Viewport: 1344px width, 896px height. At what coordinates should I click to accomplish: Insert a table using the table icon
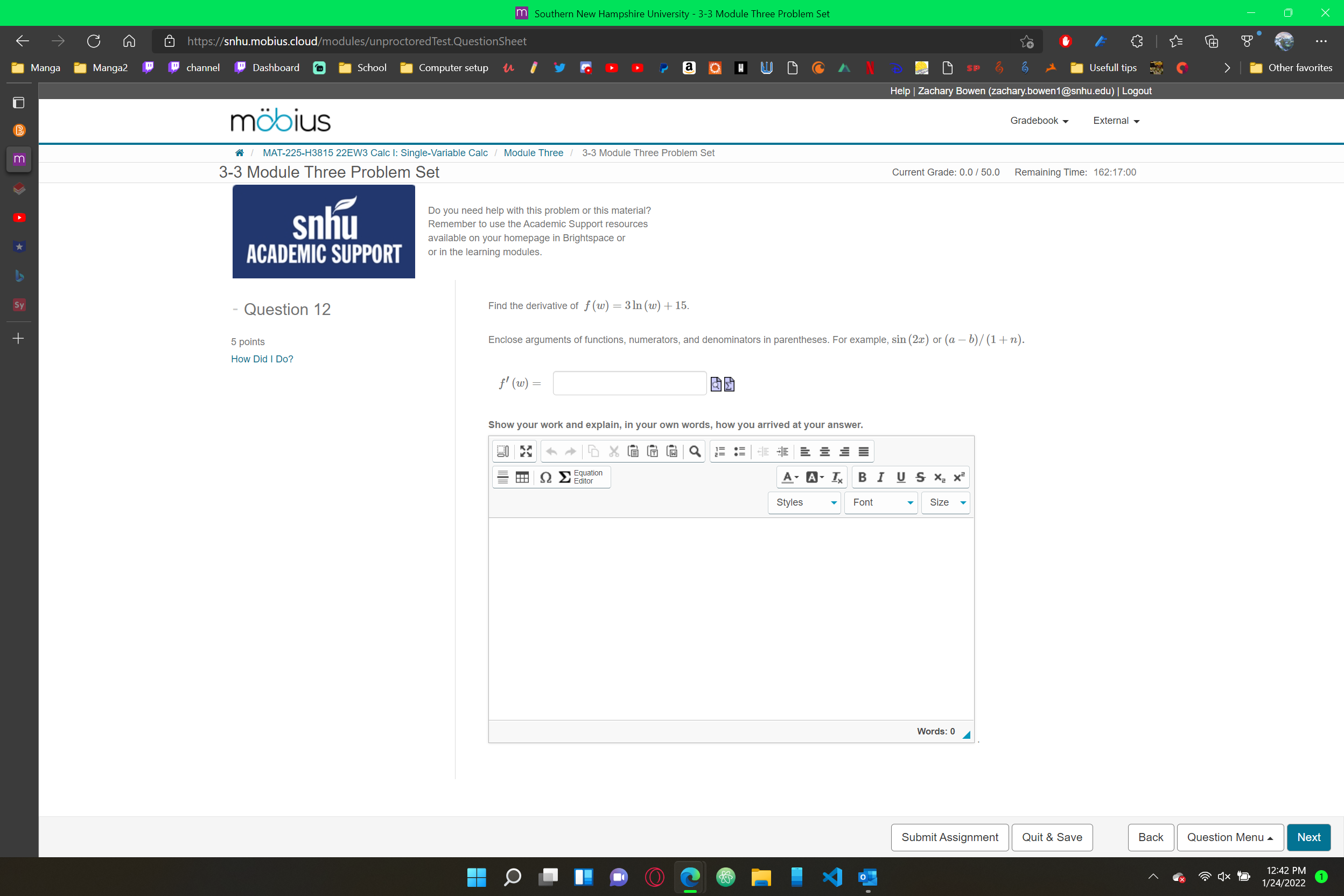(x=522, y=477)
